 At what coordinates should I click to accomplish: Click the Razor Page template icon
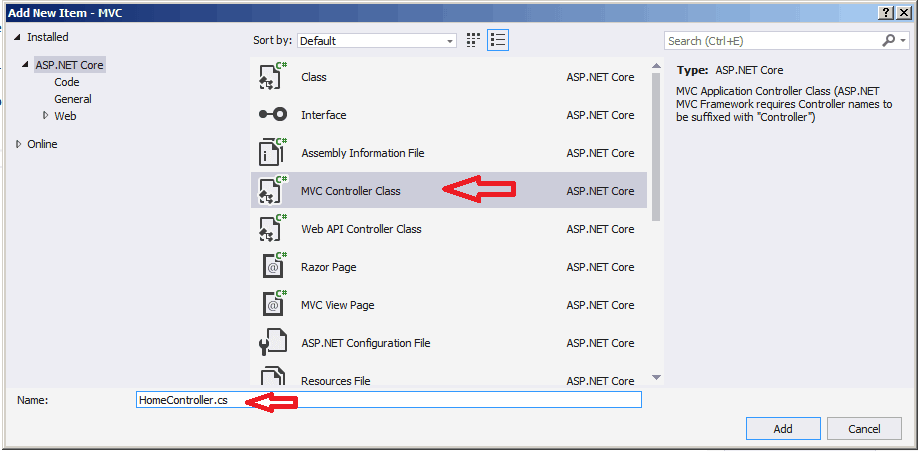pyautogui.click(x=273, y=267)
